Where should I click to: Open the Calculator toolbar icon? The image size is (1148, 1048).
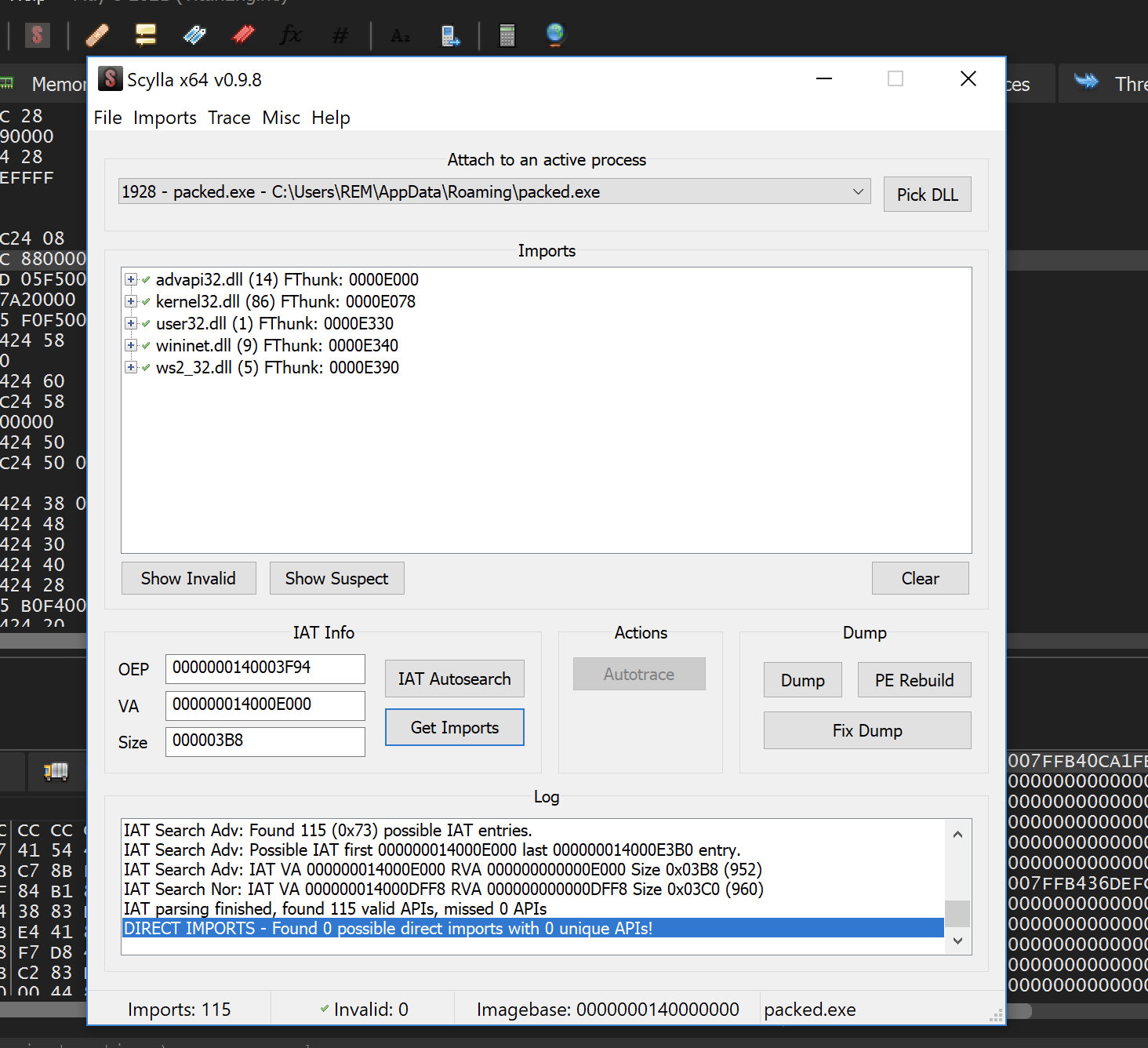coord(507,35)
